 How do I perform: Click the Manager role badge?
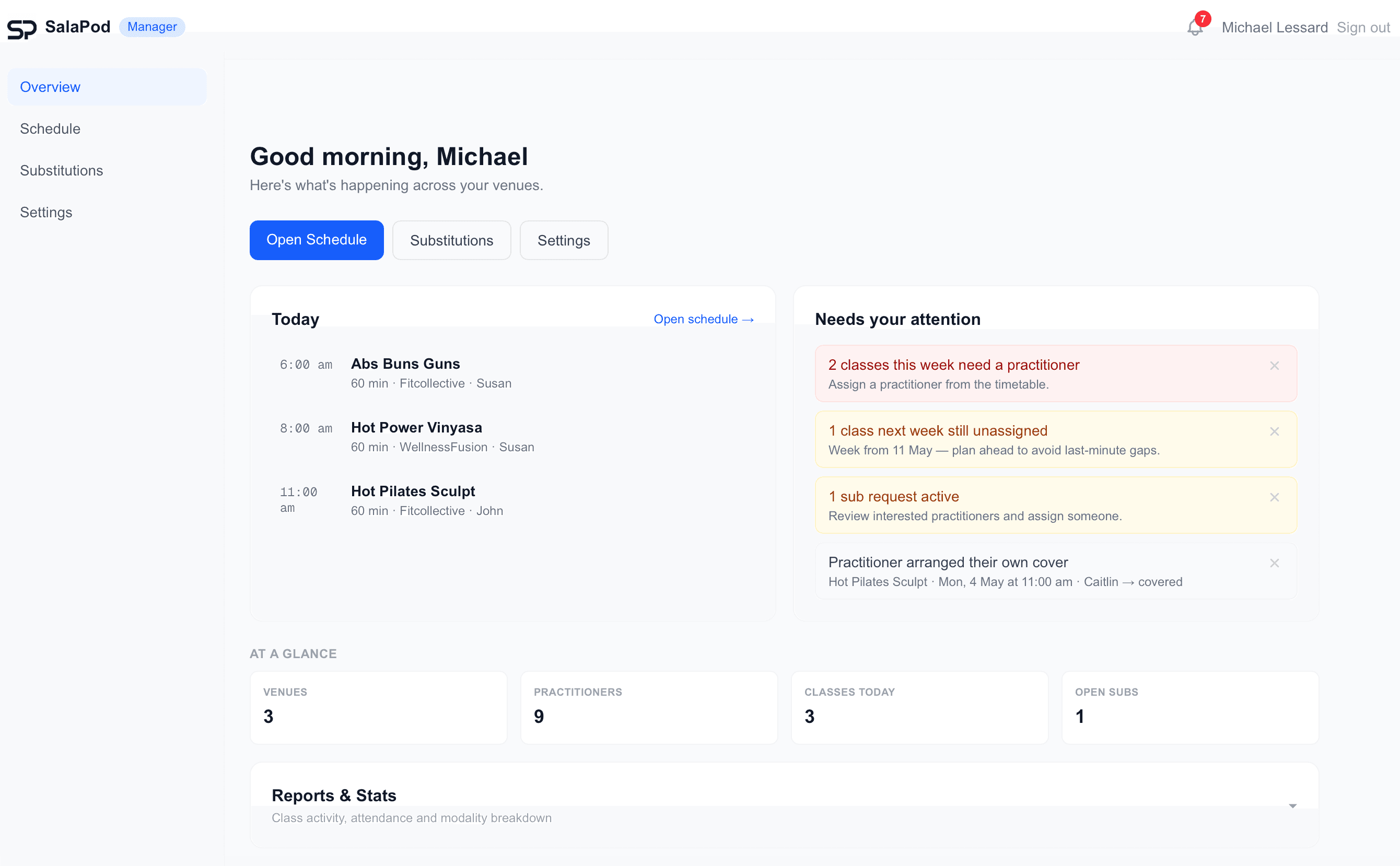click(152, 27)
